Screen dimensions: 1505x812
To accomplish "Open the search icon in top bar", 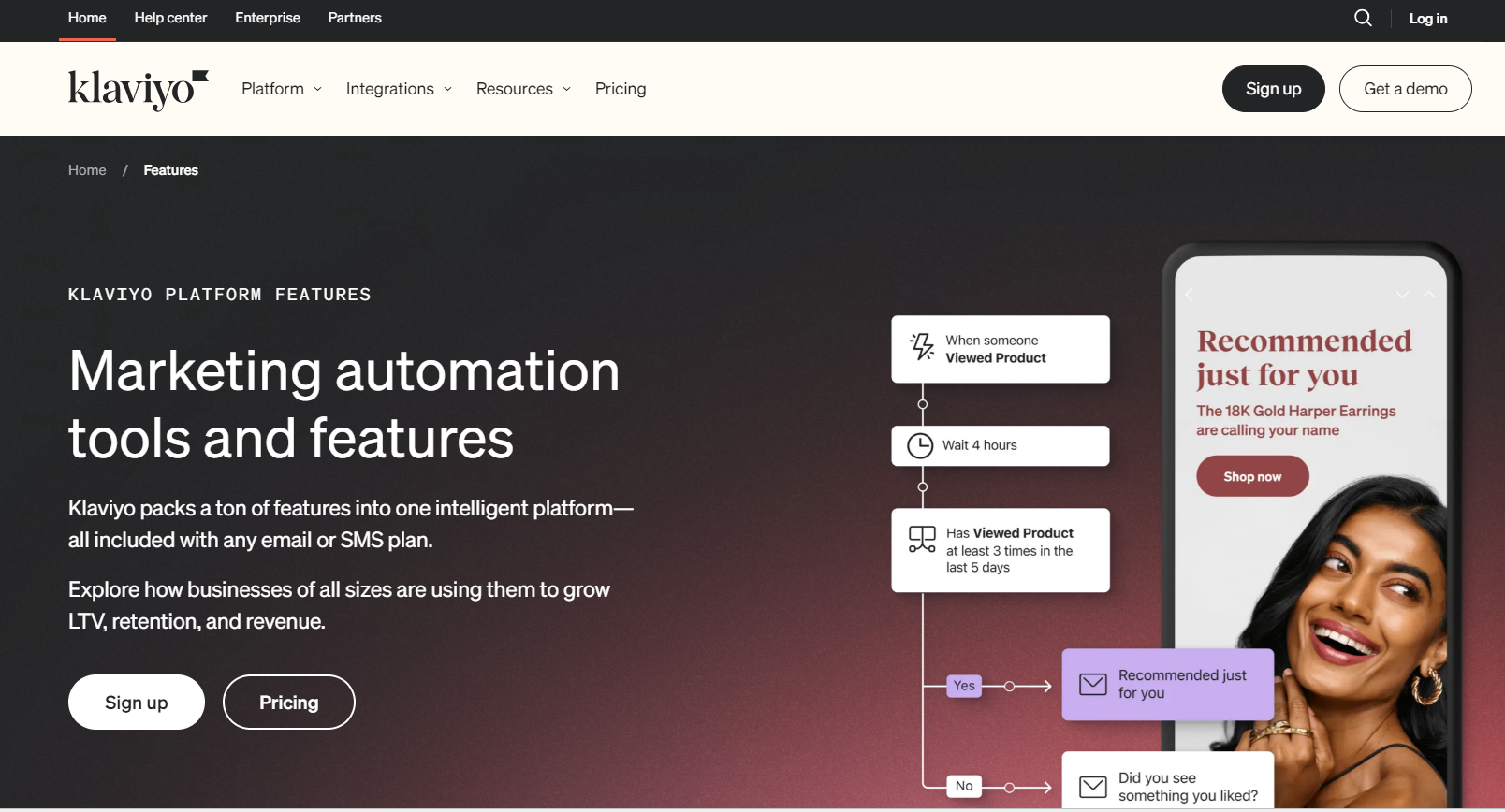I will tap(1363, 18).
